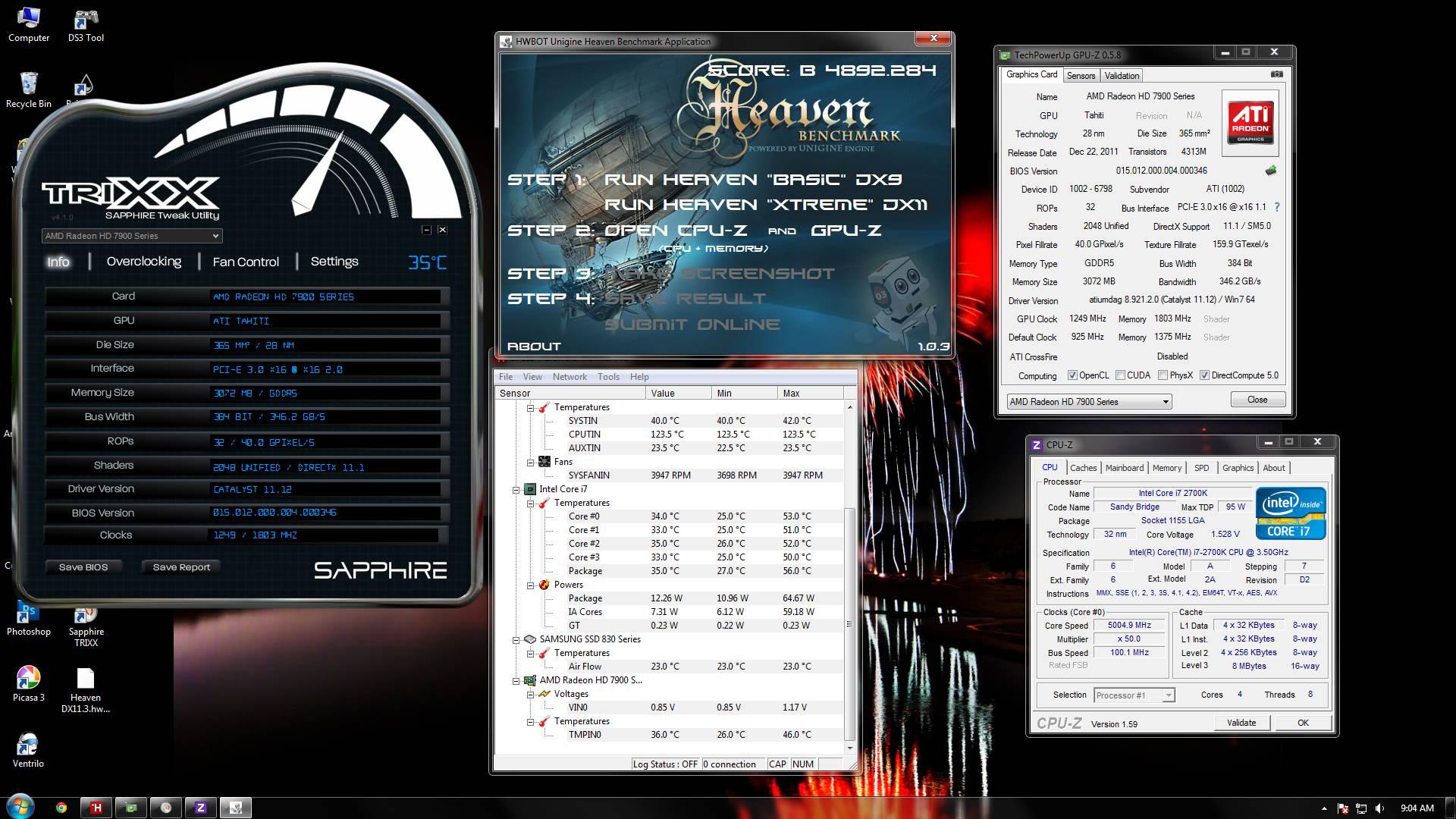The width and height of the screenshot is (1456, 819).
Task: Click ABOUT in Heaven benchmark
Action: coord(534,346)
